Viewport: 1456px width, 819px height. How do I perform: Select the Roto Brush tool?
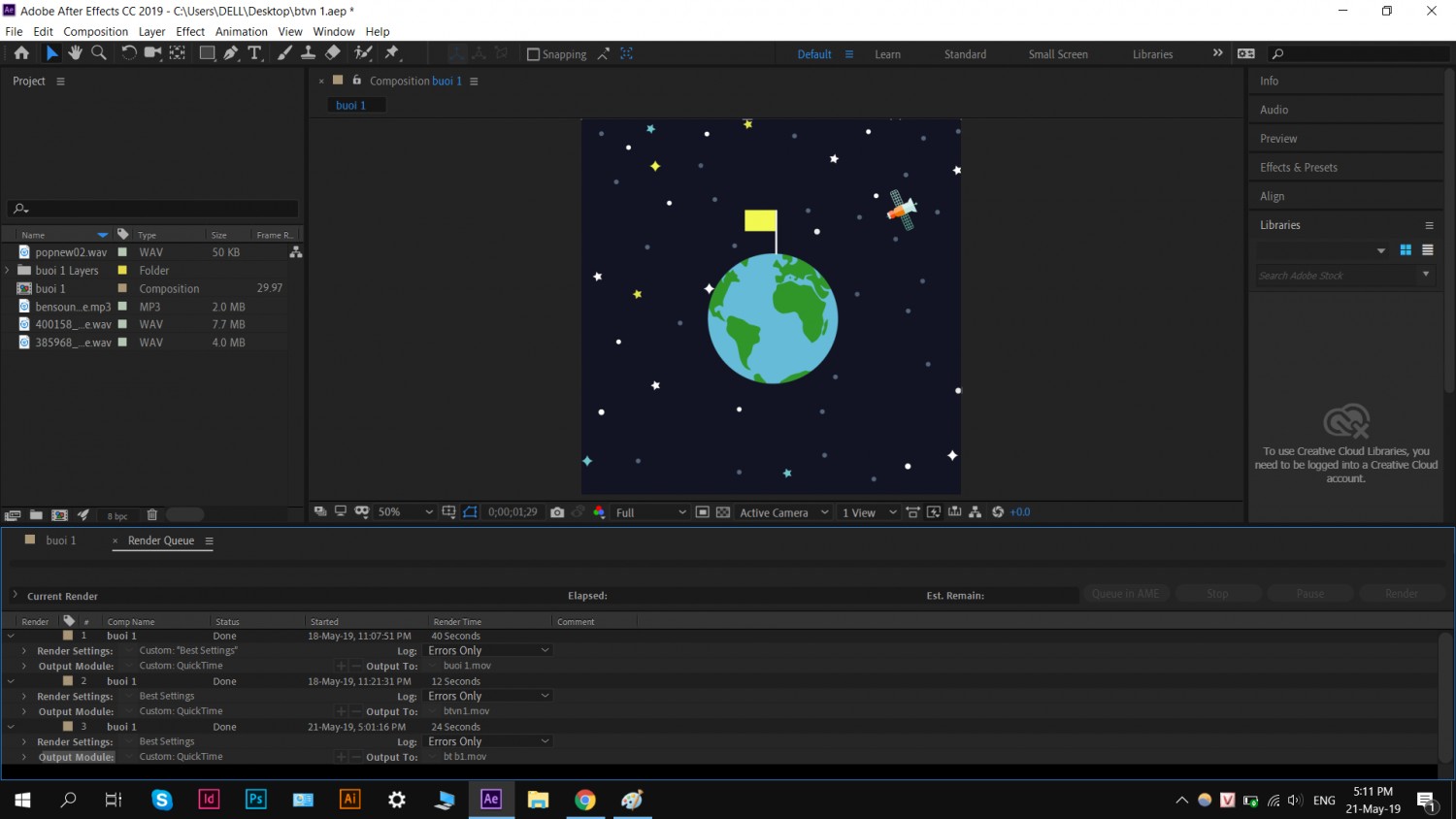coord(363,53)
